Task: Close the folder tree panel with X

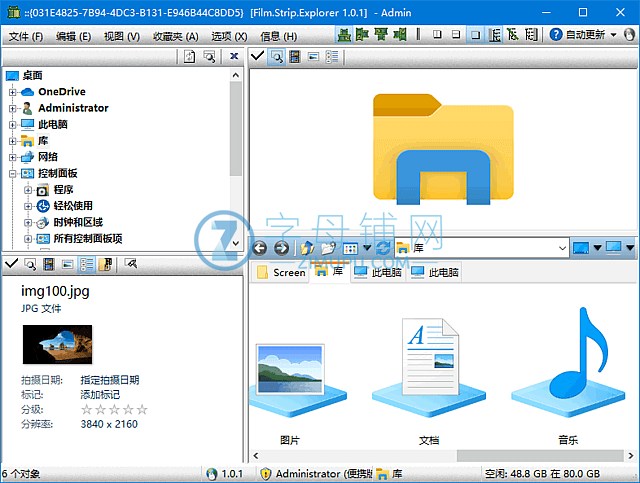Action: coord(234,56)
